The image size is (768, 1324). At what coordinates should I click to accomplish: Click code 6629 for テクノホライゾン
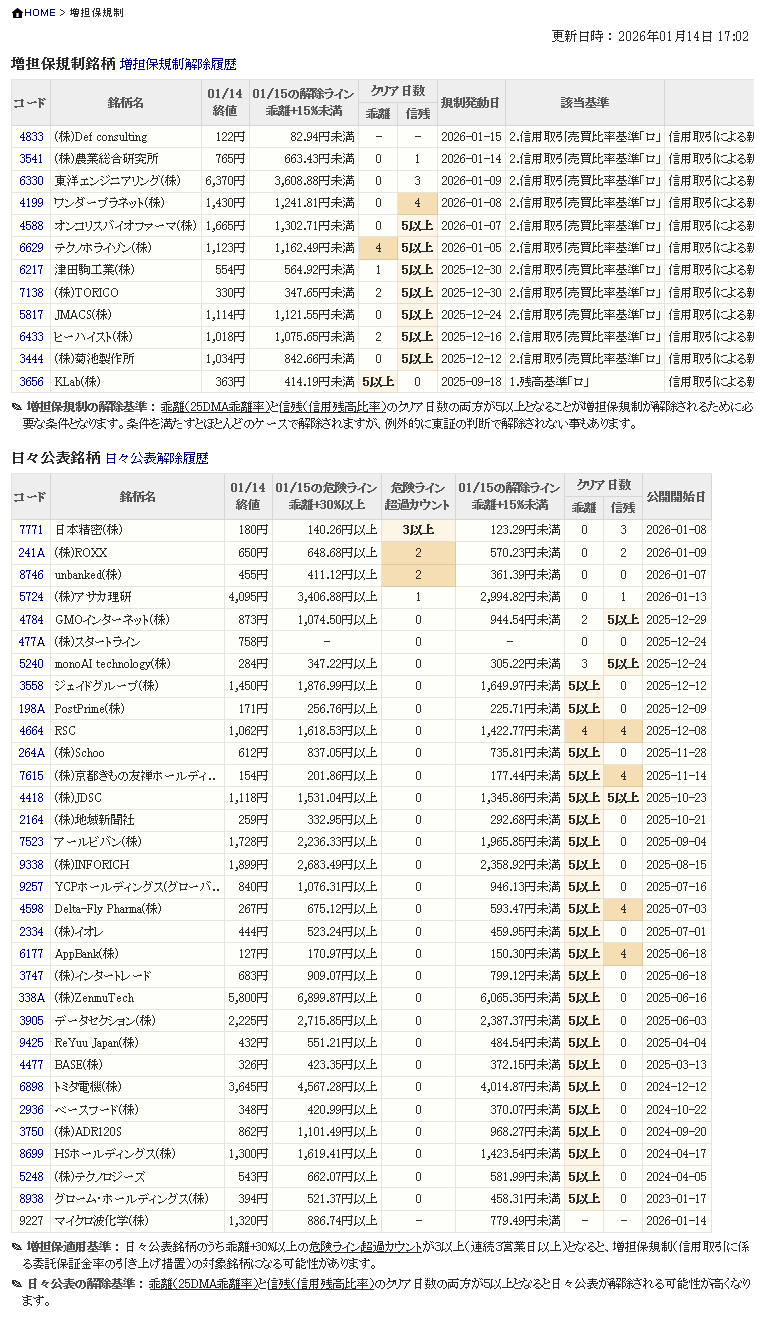click(x=31, y=248)
